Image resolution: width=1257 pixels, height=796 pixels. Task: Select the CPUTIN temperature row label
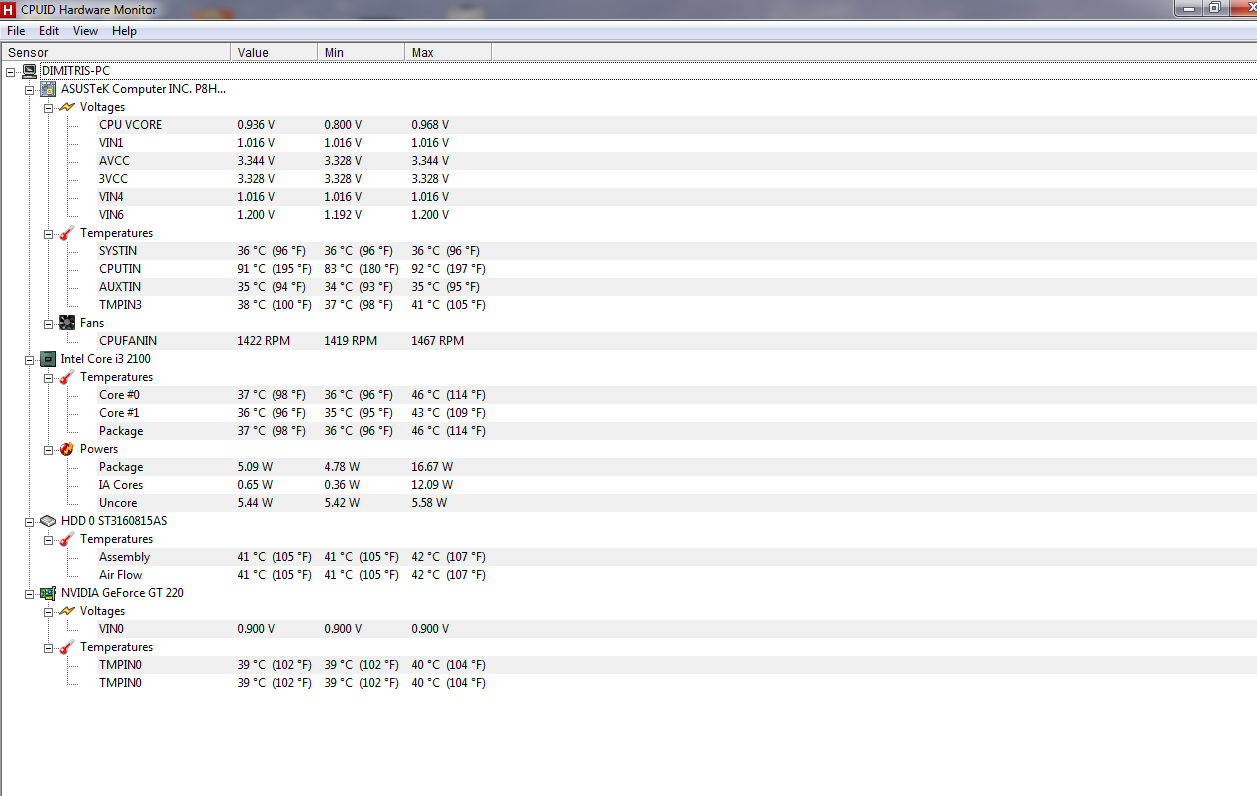(120, 269)
